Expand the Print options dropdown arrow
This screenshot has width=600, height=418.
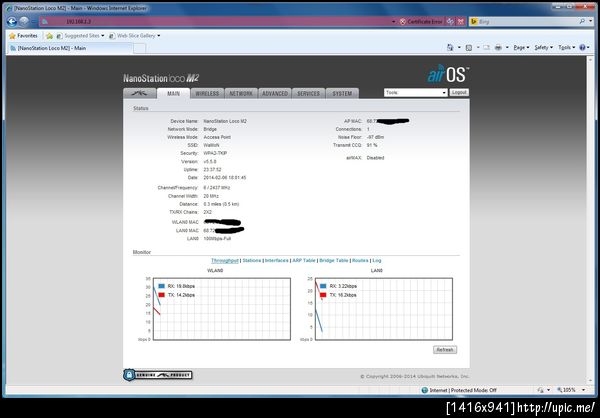507,47
